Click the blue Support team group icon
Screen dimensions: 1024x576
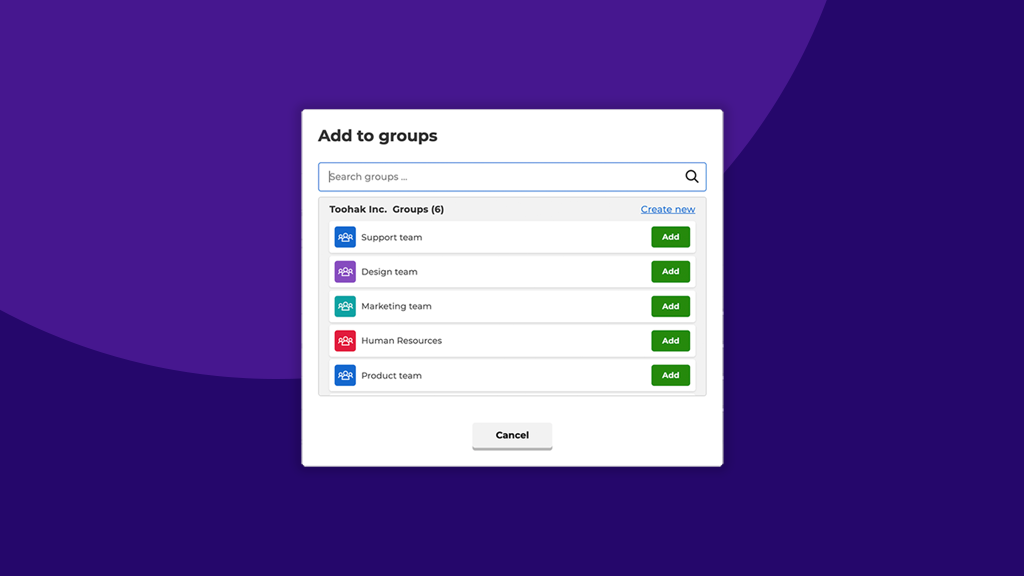click(345, 237)
